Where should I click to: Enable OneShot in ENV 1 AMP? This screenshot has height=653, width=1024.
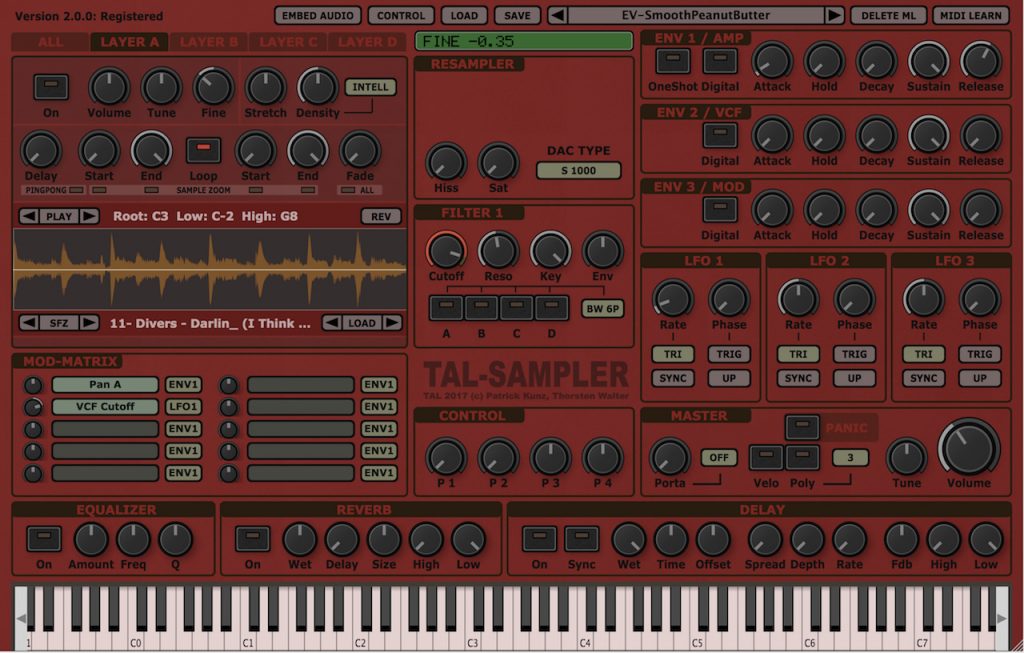coord(673,61)
